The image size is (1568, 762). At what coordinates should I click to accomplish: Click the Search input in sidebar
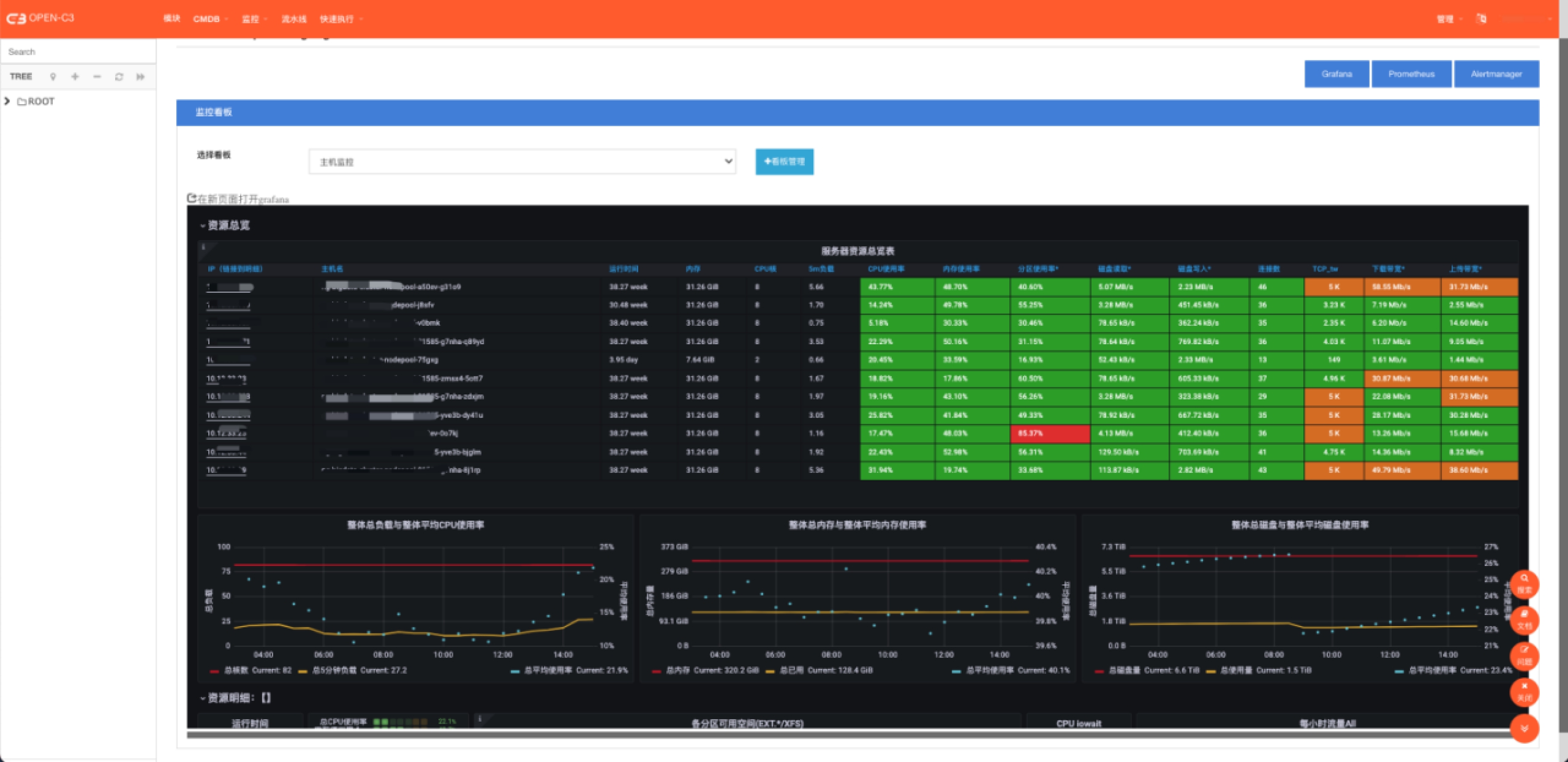78,51
